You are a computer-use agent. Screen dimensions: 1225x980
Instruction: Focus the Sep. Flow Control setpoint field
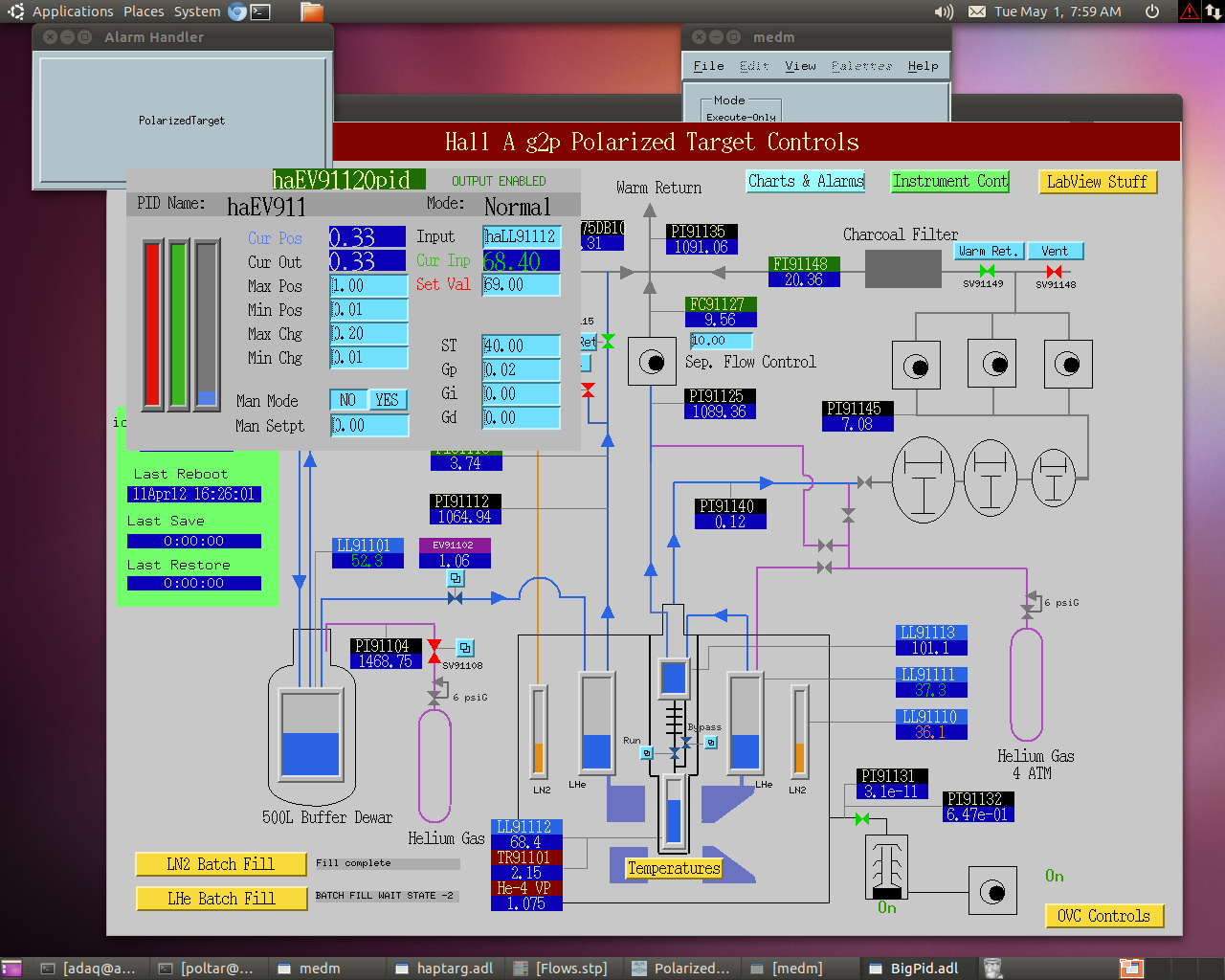coord(721,341)
